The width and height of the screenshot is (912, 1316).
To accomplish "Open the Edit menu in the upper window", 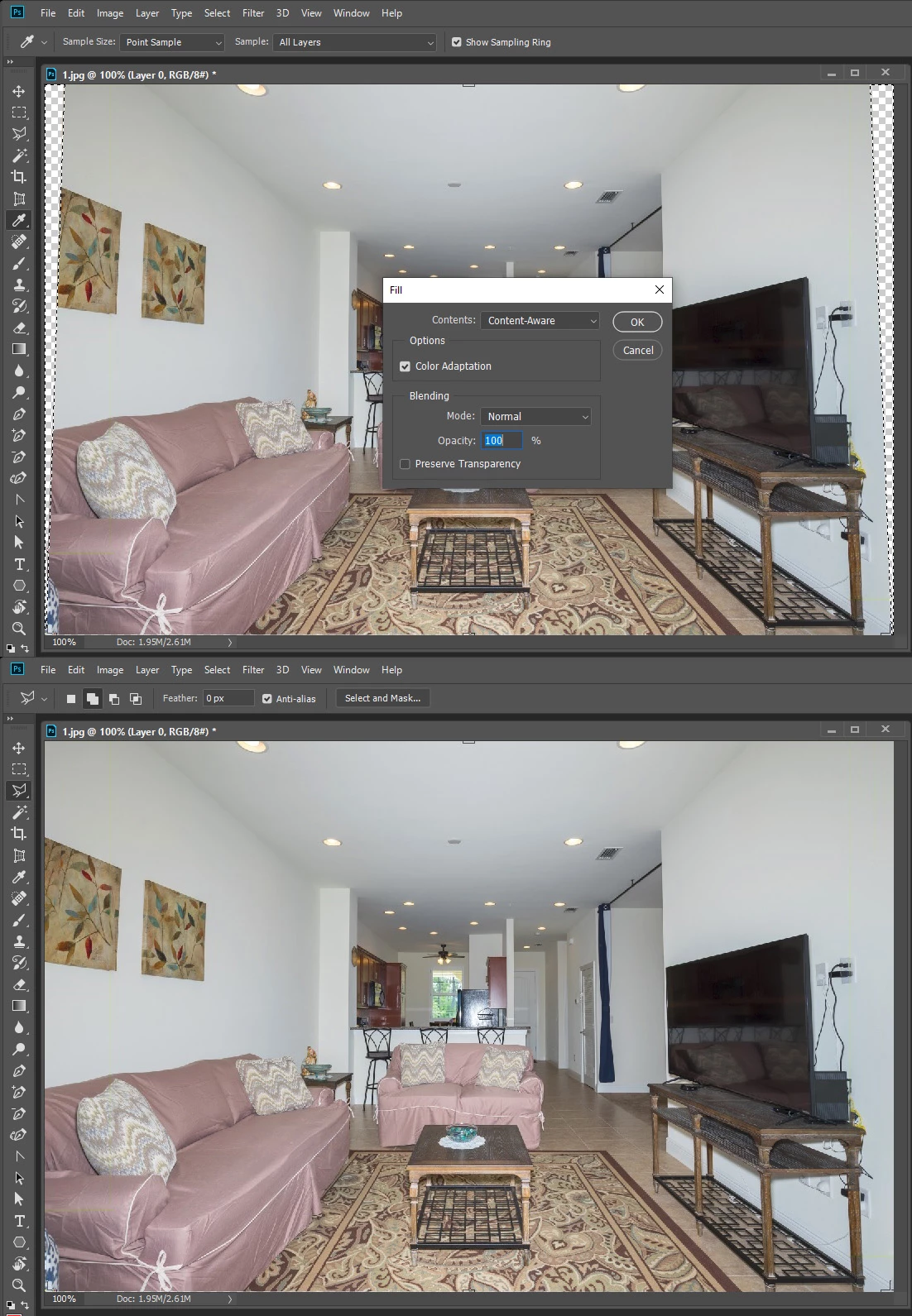I will 76,13.
